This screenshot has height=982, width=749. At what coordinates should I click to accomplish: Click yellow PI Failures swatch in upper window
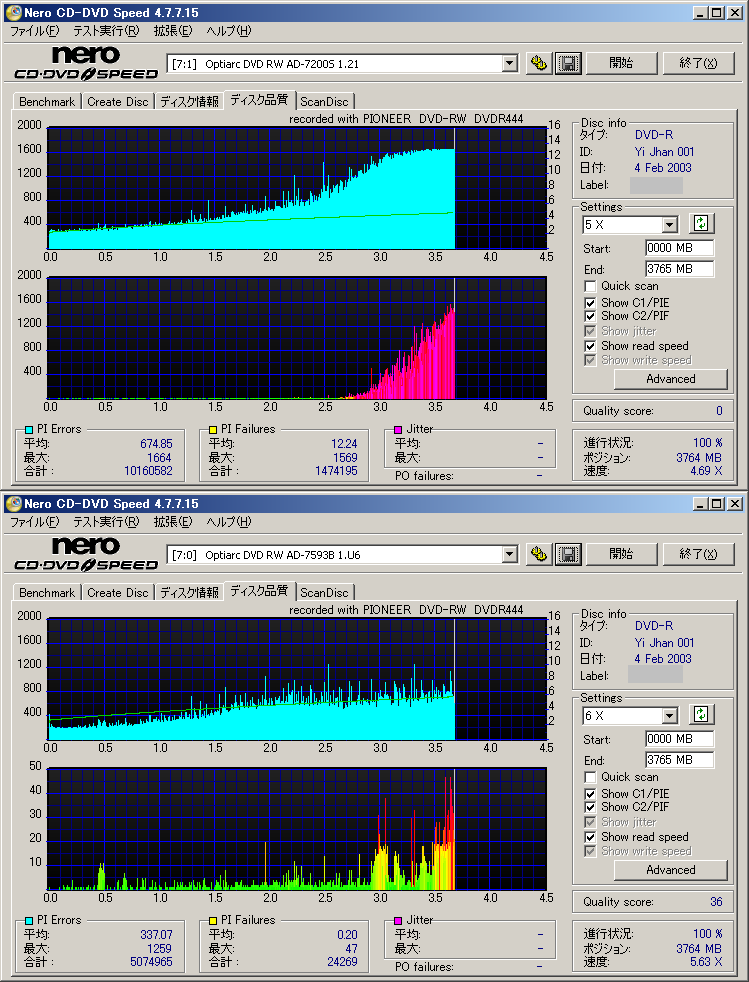(213, 430)
